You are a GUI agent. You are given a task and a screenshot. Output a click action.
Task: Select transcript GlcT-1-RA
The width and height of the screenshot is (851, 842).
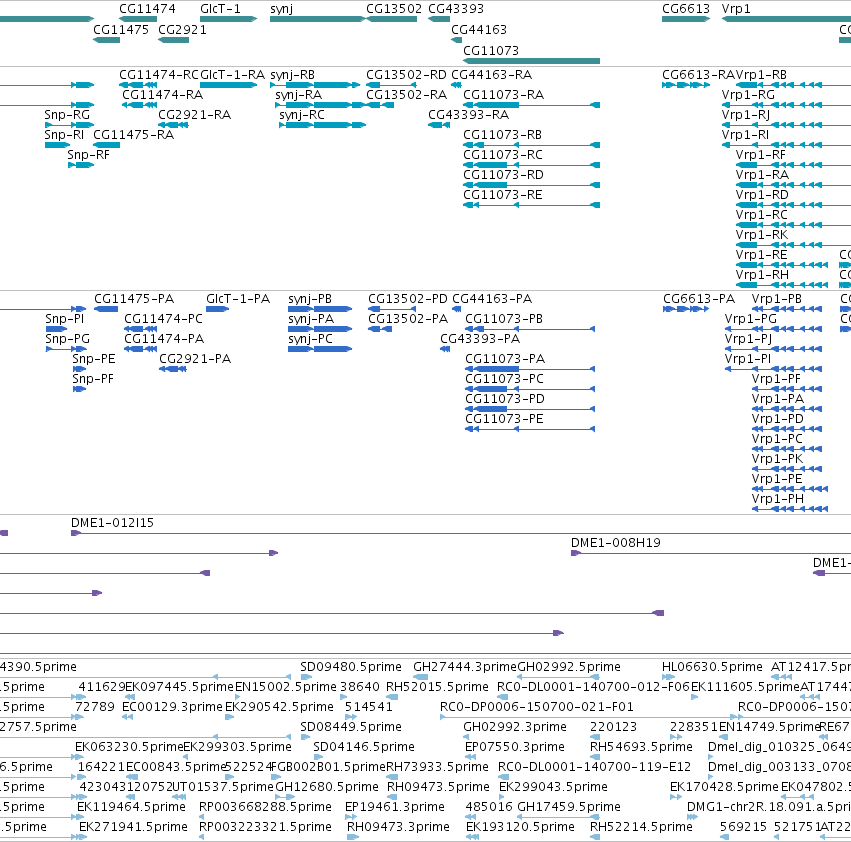click(232, 75)
